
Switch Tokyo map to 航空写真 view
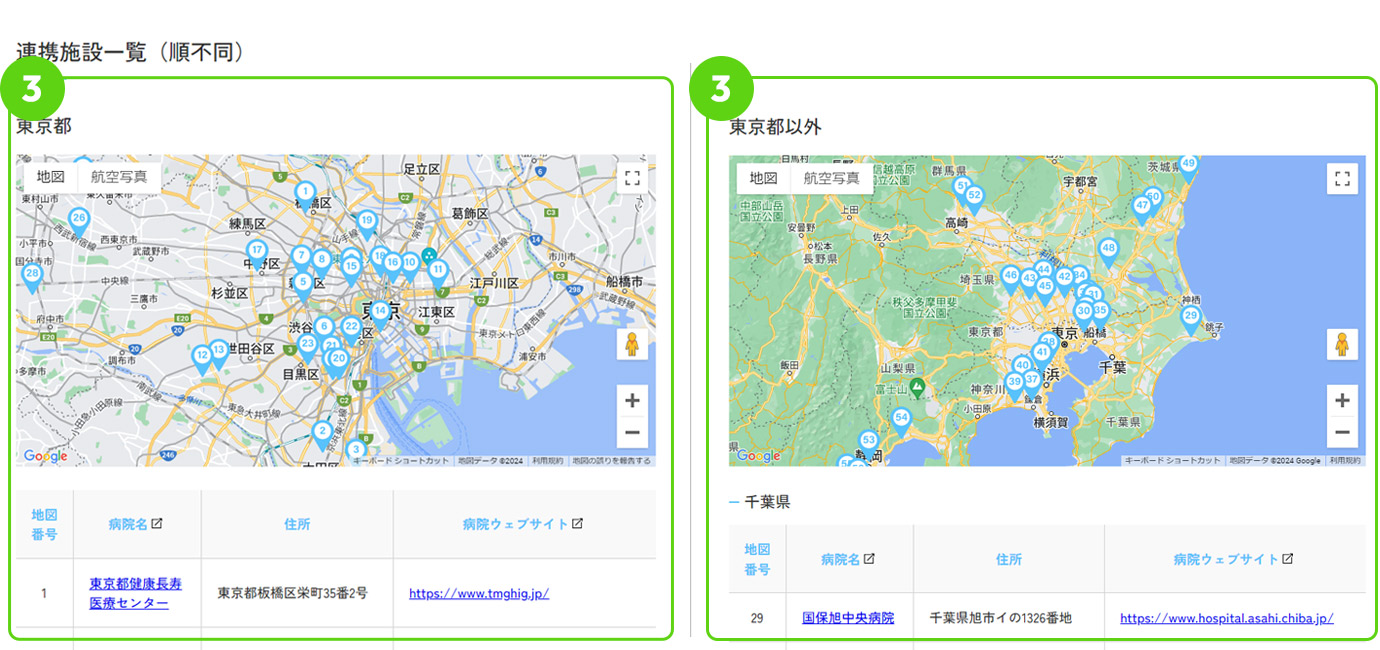(x=119, y=177)
